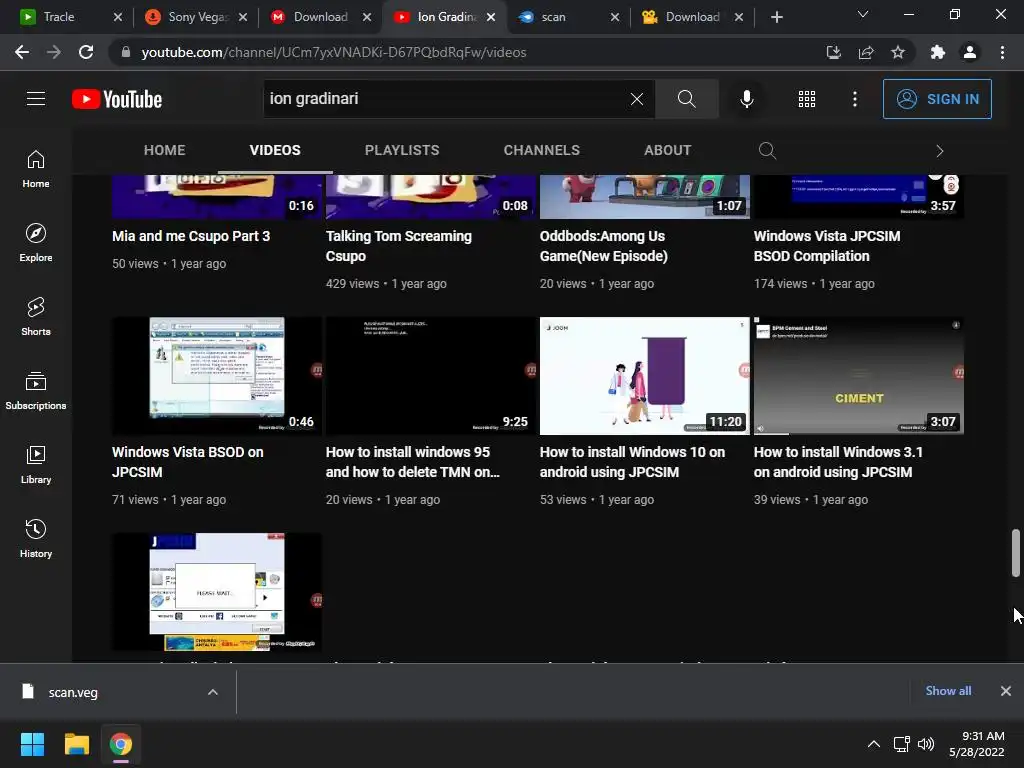
Task: View the site lock information
Action: pyautogui.click(x=126, y=52)
